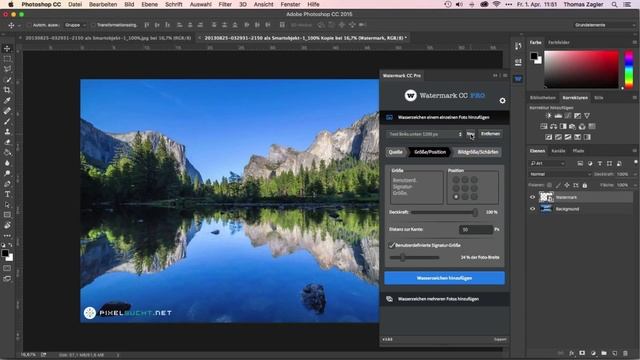Open Thomas Zagler user menu

point(583,4)
